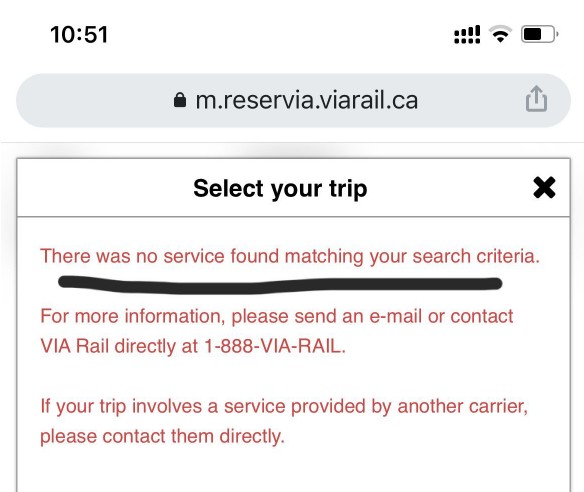Tap the padlock security icon
The image size is (584, 492).
coord(180,100)
